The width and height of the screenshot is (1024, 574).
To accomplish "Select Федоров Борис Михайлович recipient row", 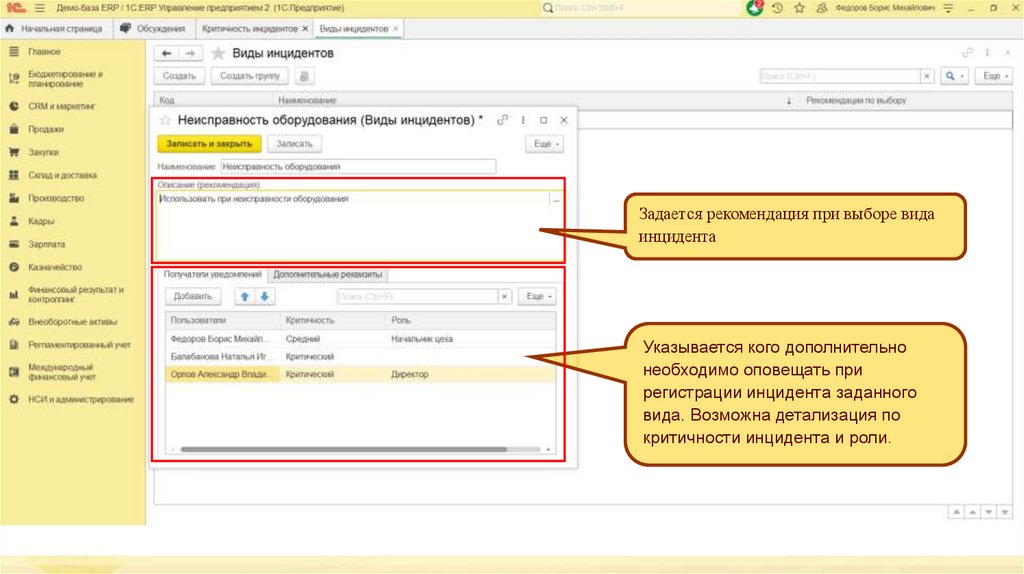I will 360,339.
